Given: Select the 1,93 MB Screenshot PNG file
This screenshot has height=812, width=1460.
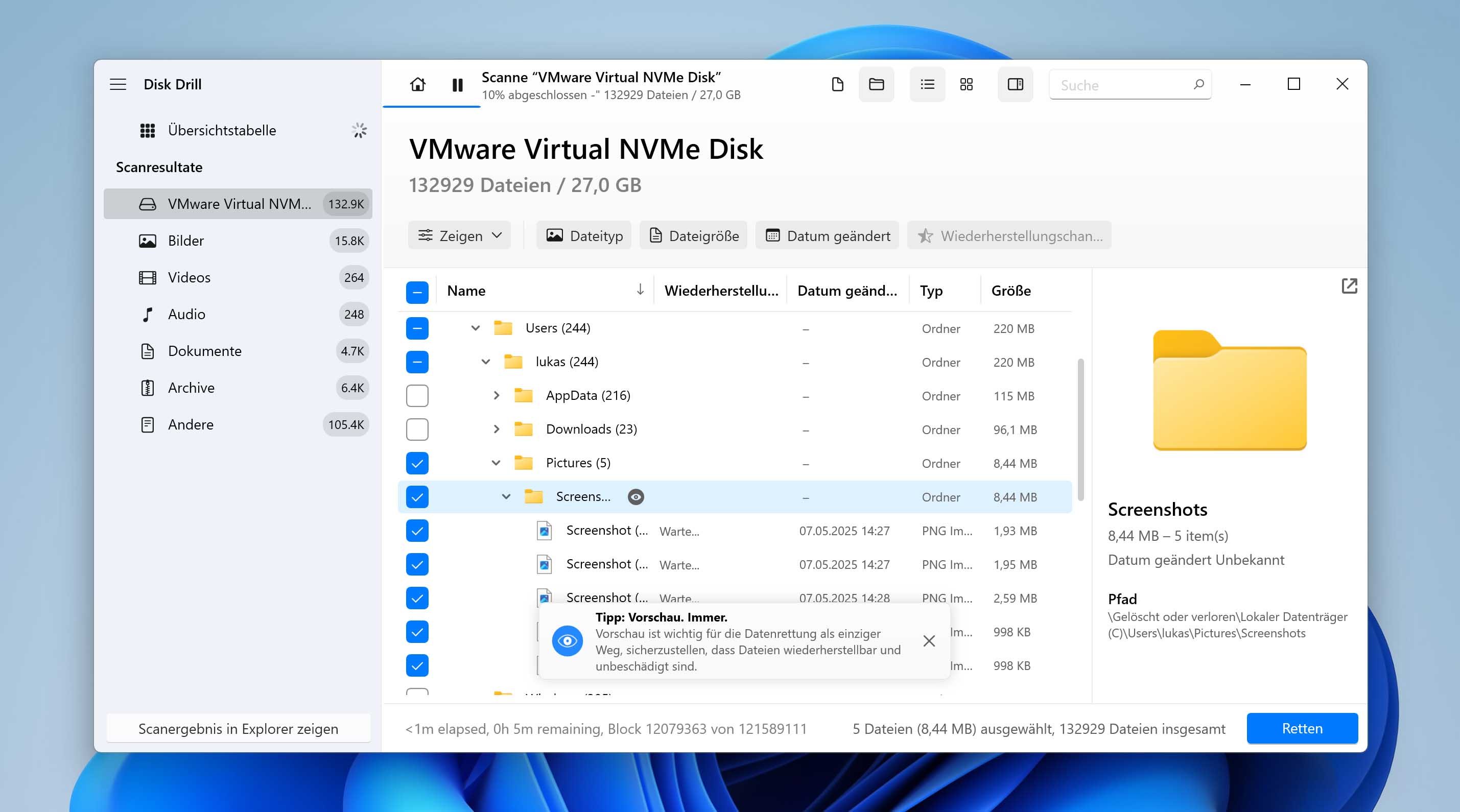Looking at the screenshot, I should click(x=735, y=531).
